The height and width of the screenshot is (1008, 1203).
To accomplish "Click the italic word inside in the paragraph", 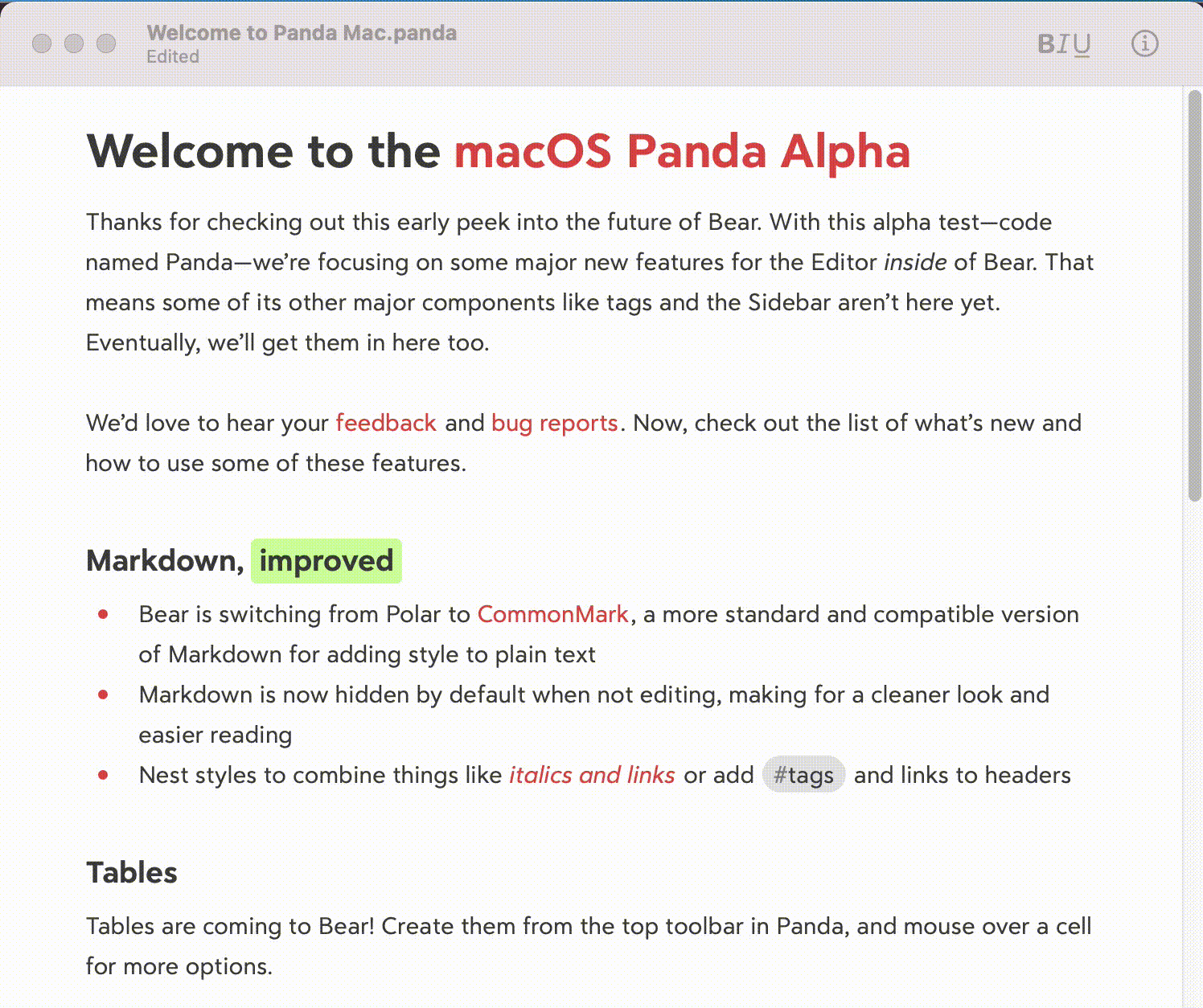I will pos(914,262).
